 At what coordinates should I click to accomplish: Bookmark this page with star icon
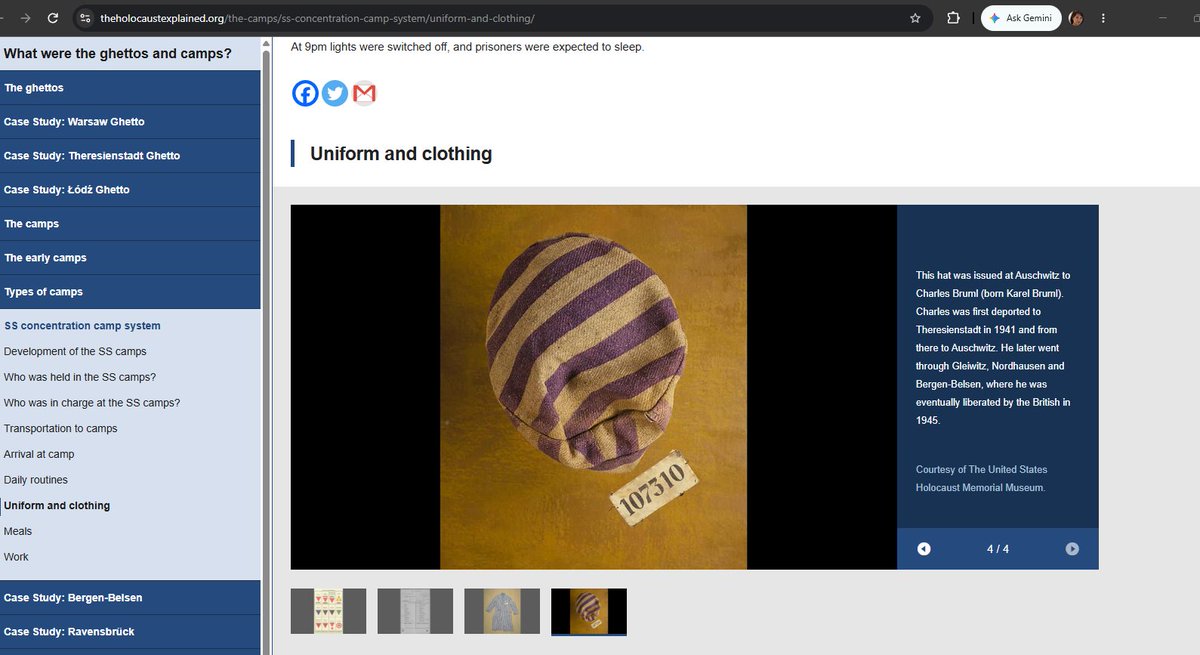tap(915, 18)
